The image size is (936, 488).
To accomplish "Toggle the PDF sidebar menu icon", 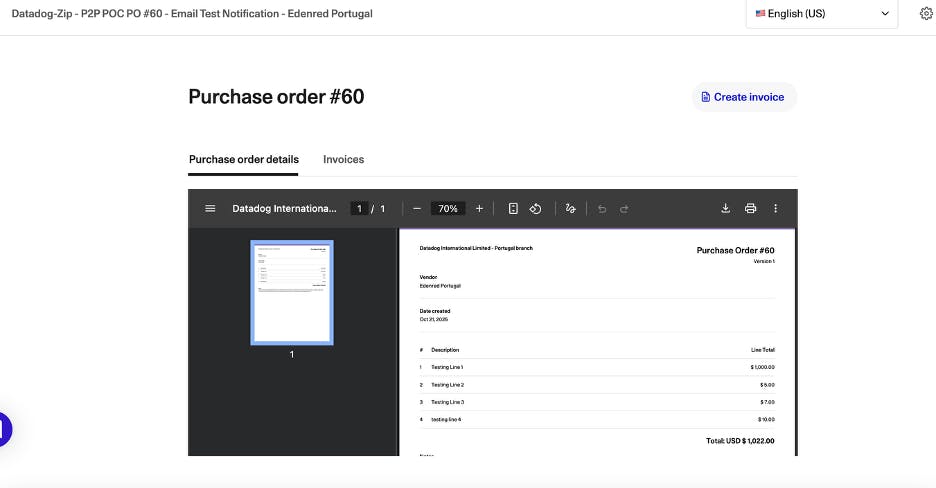I will (210, 208).
